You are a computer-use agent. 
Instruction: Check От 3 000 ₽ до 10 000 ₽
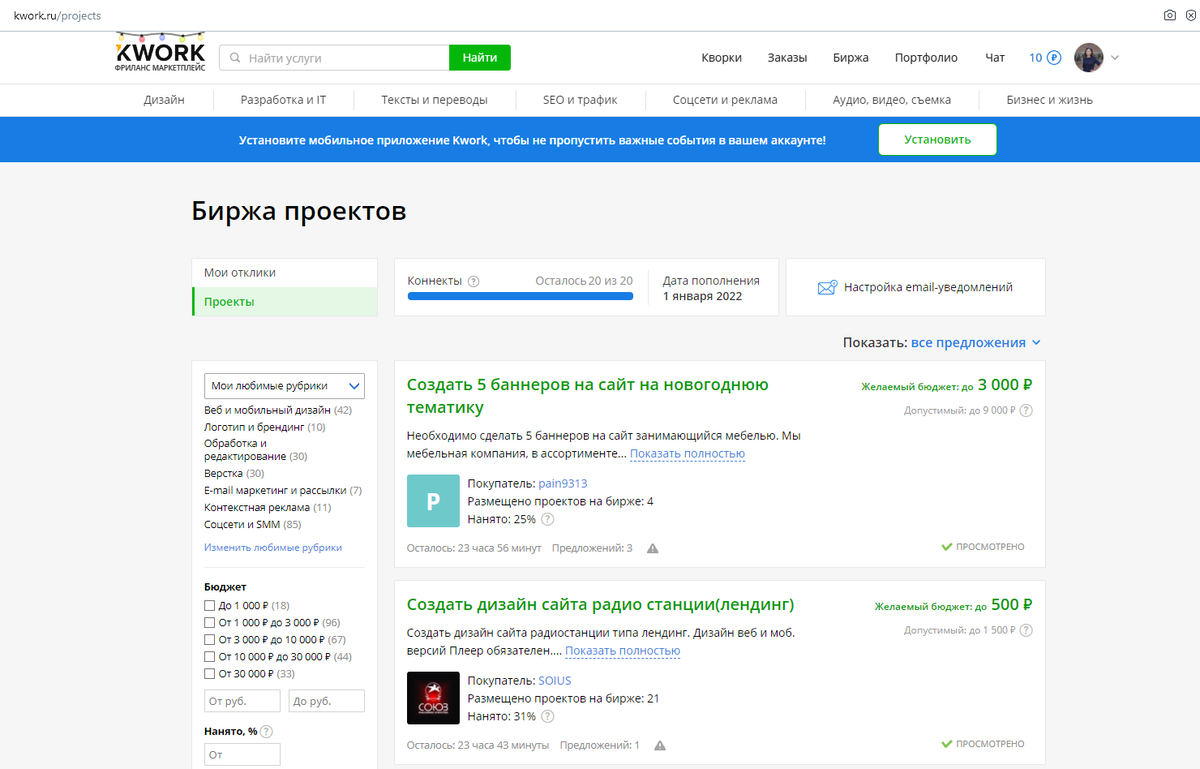tap(209, 640)
